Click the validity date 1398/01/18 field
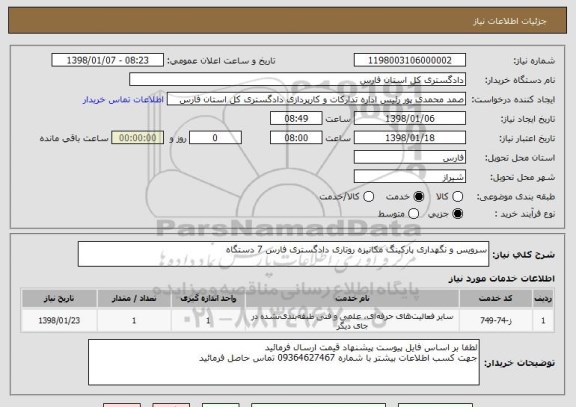The width and height of the screenshot is (576, 407). pyautogui.click(x=410, y=138)
